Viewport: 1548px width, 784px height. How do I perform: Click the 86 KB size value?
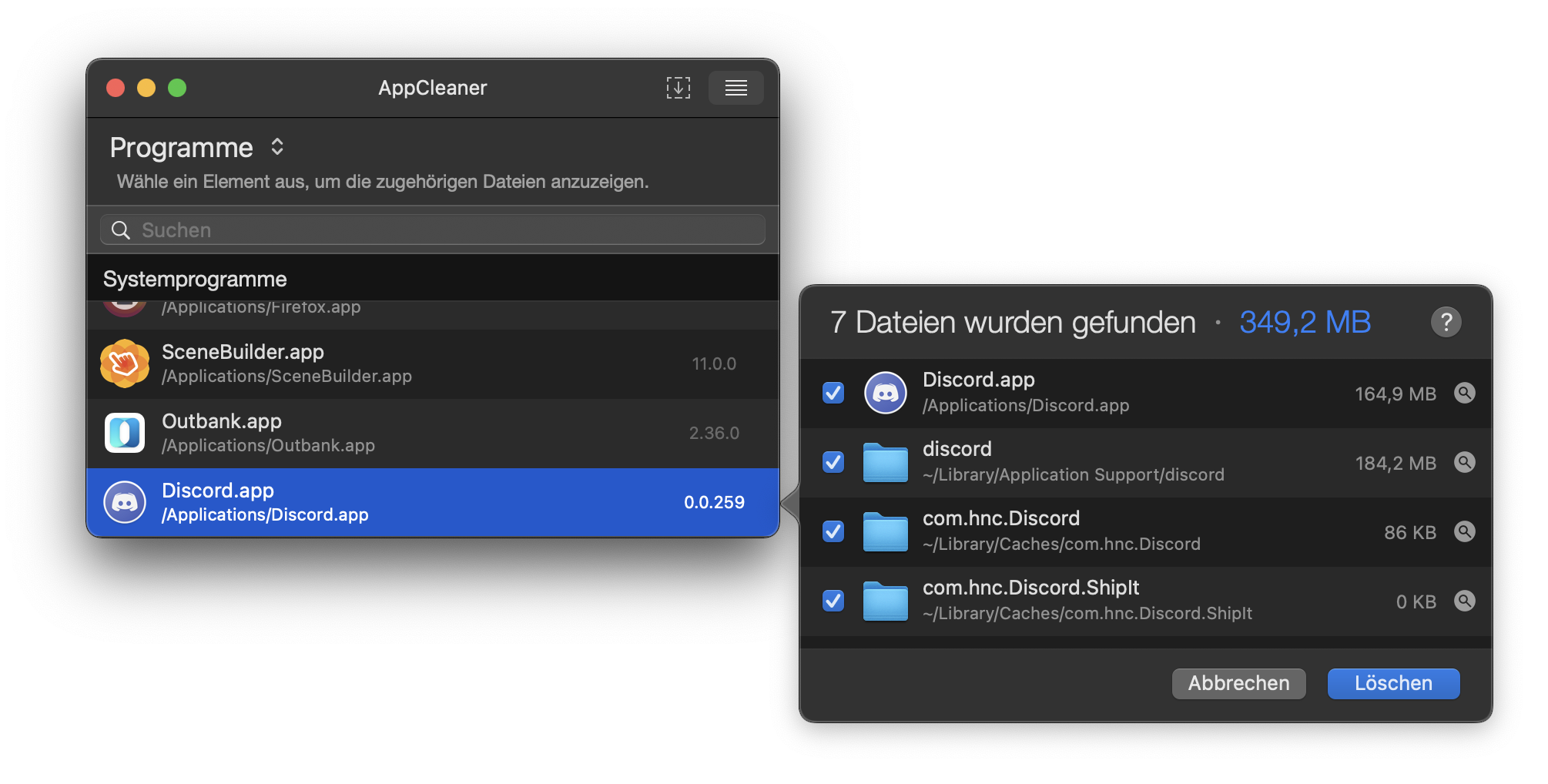coord(1410,533)
